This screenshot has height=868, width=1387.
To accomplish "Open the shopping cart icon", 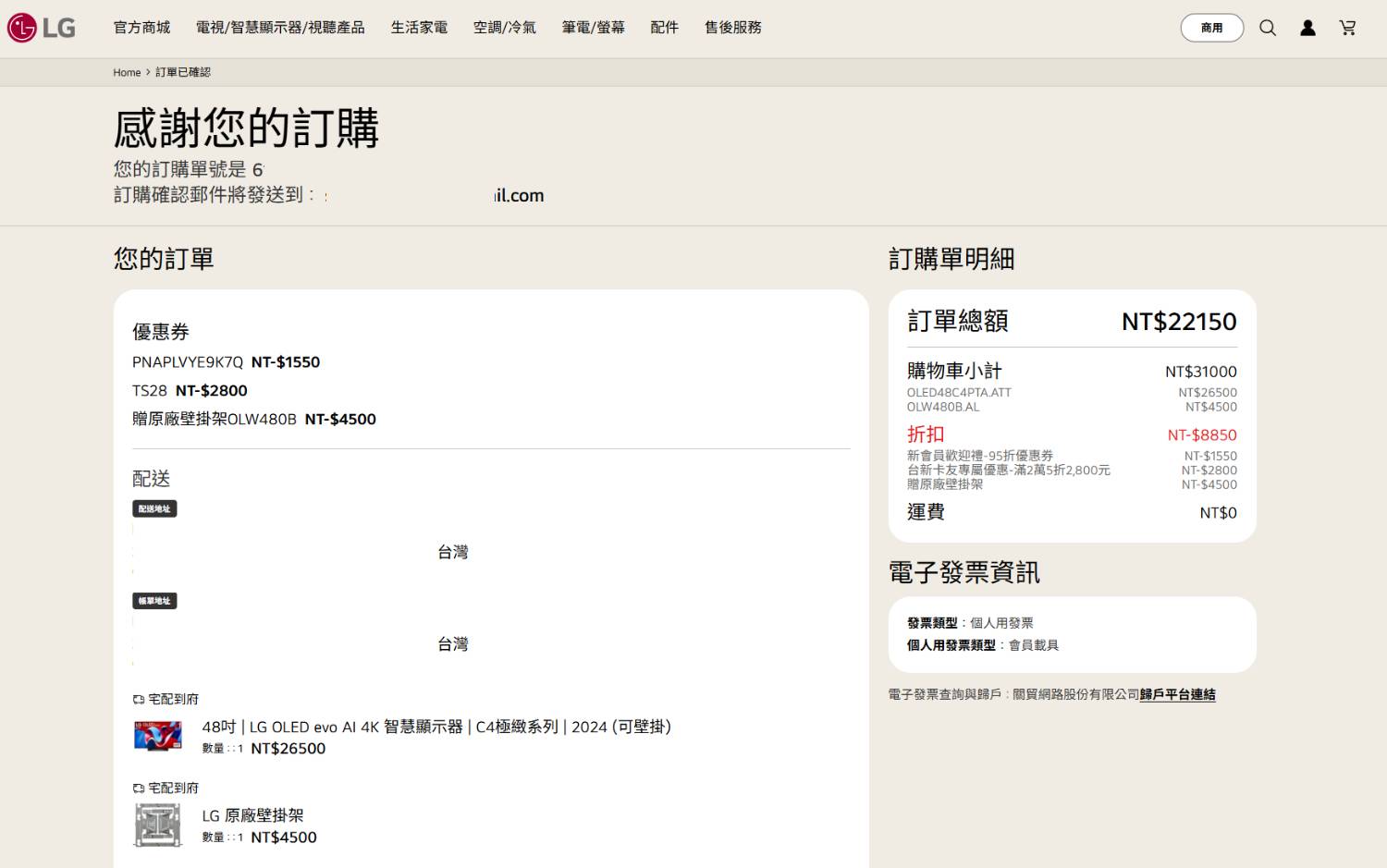I will (x=1347, y=28).
